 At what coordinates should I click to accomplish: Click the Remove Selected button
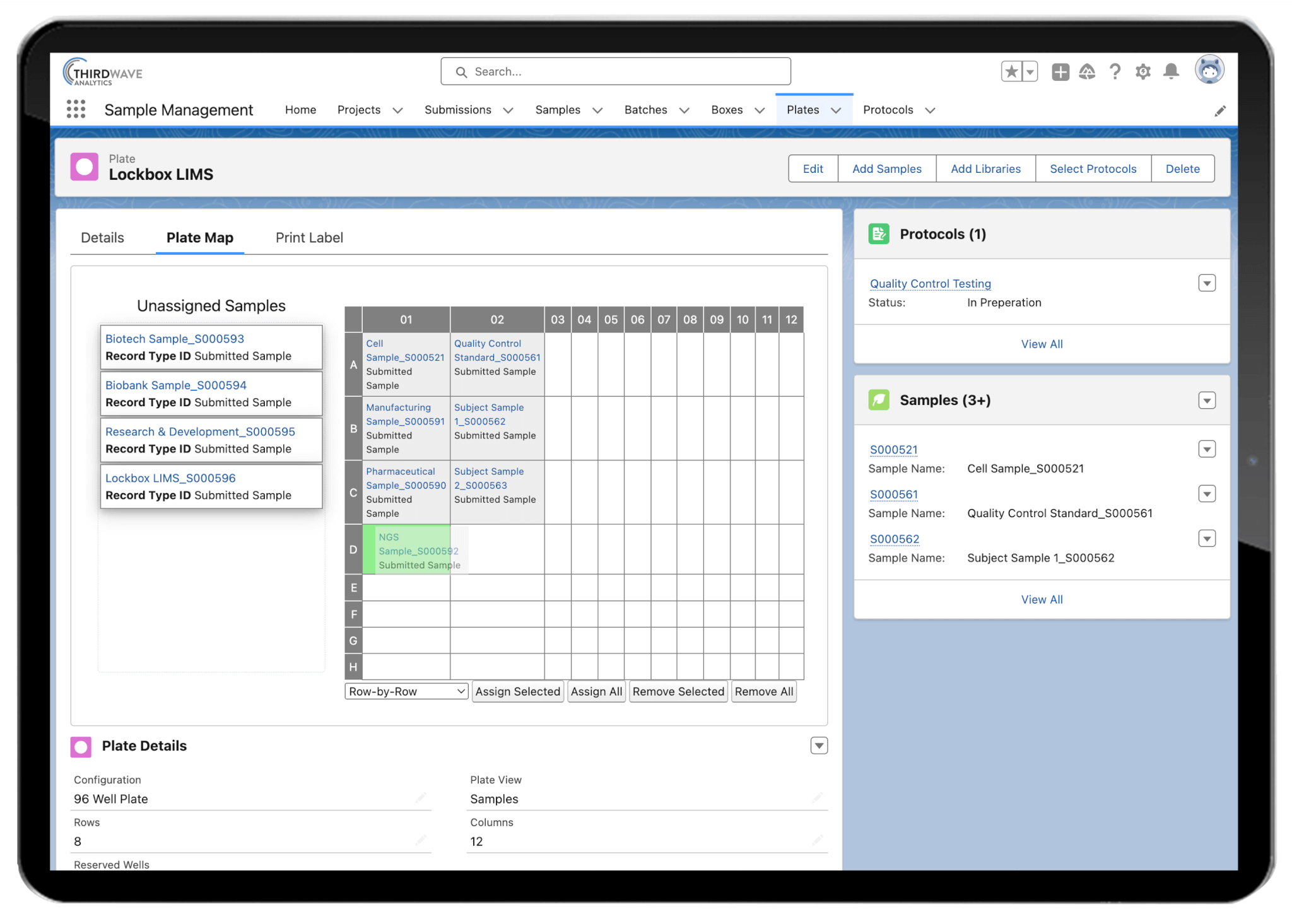click(678, 691)
